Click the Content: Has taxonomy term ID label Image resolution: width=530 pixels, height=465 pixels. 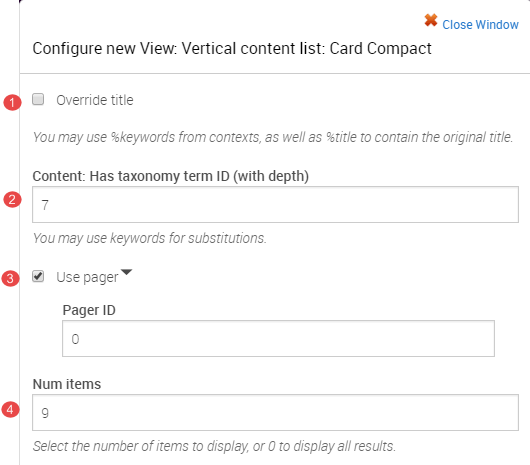(171, 176)
